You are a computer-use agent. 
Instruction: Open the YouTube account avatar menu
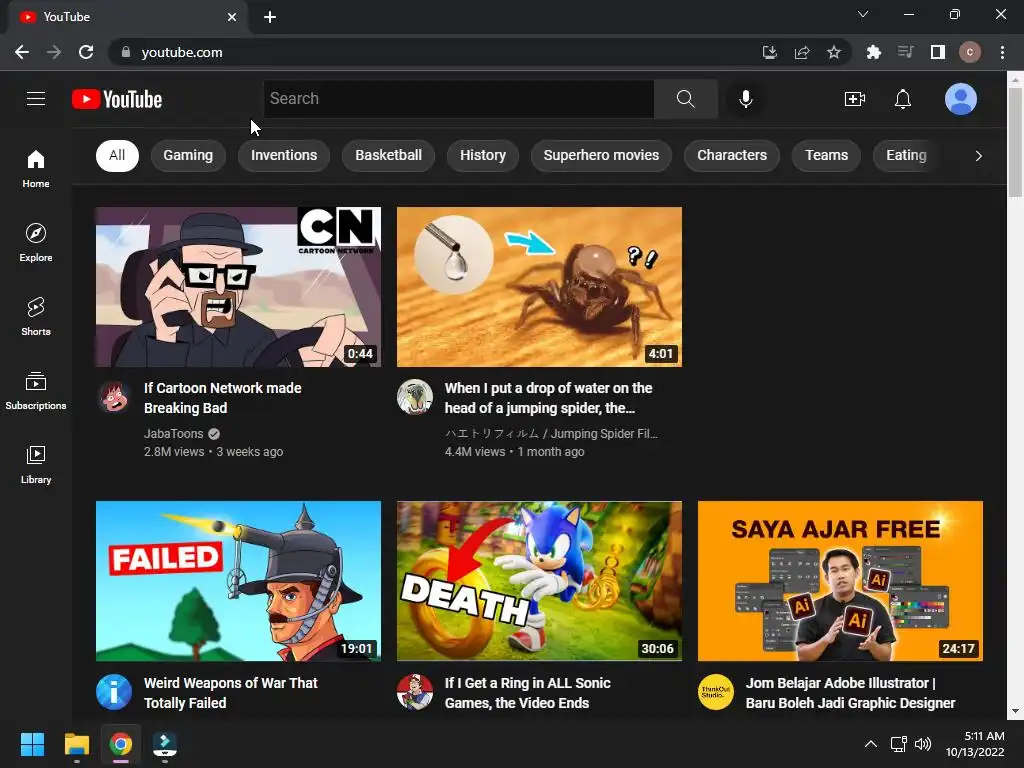(961, 99)
